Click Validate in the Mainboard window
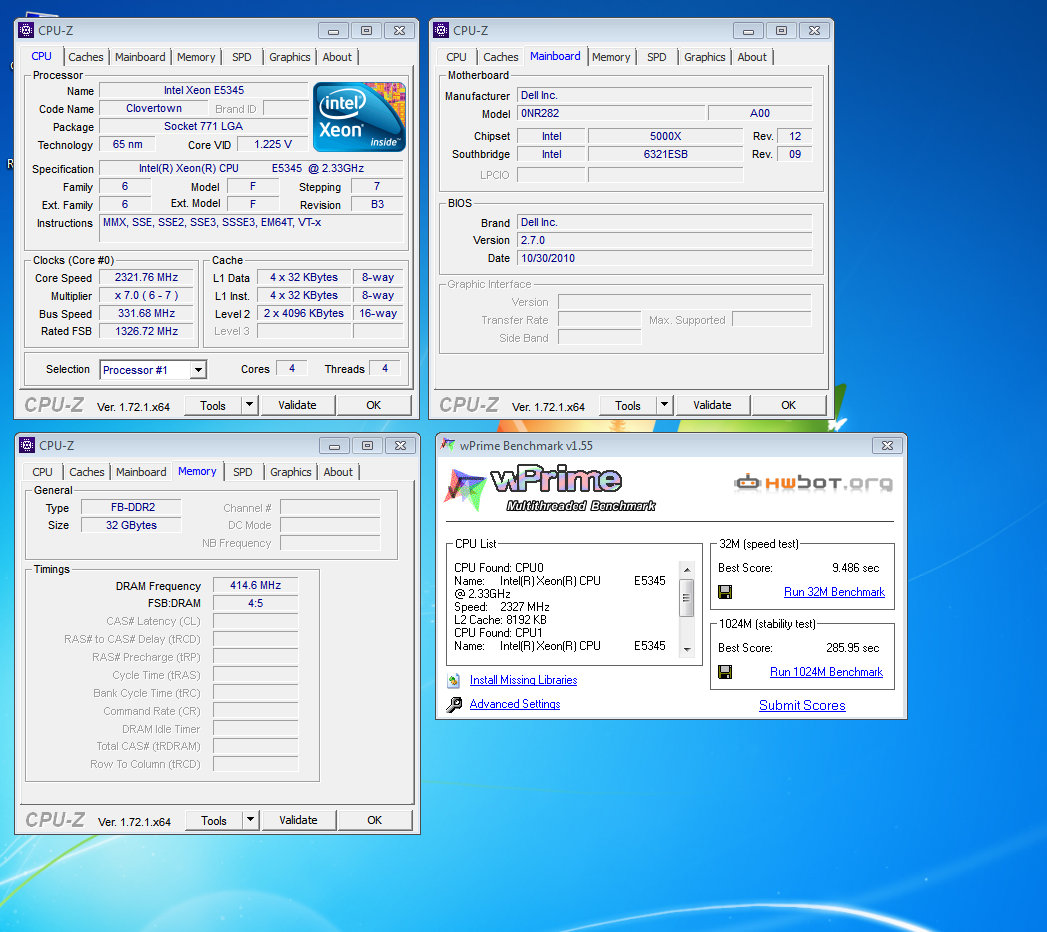The image size is (1047, 932). pyautogui.click(x=712, y=405)
